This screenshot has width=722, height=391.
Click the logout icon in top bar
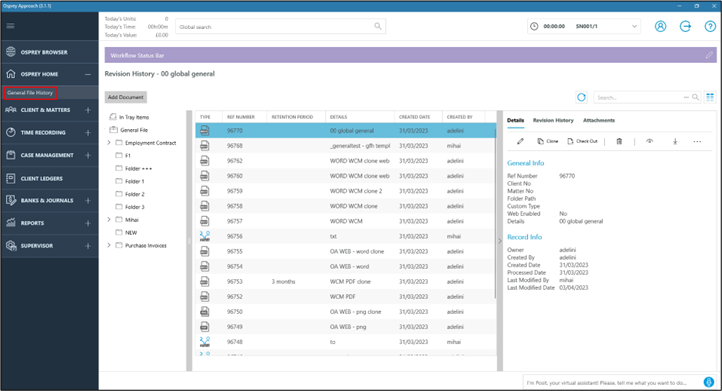coord(685,26)
